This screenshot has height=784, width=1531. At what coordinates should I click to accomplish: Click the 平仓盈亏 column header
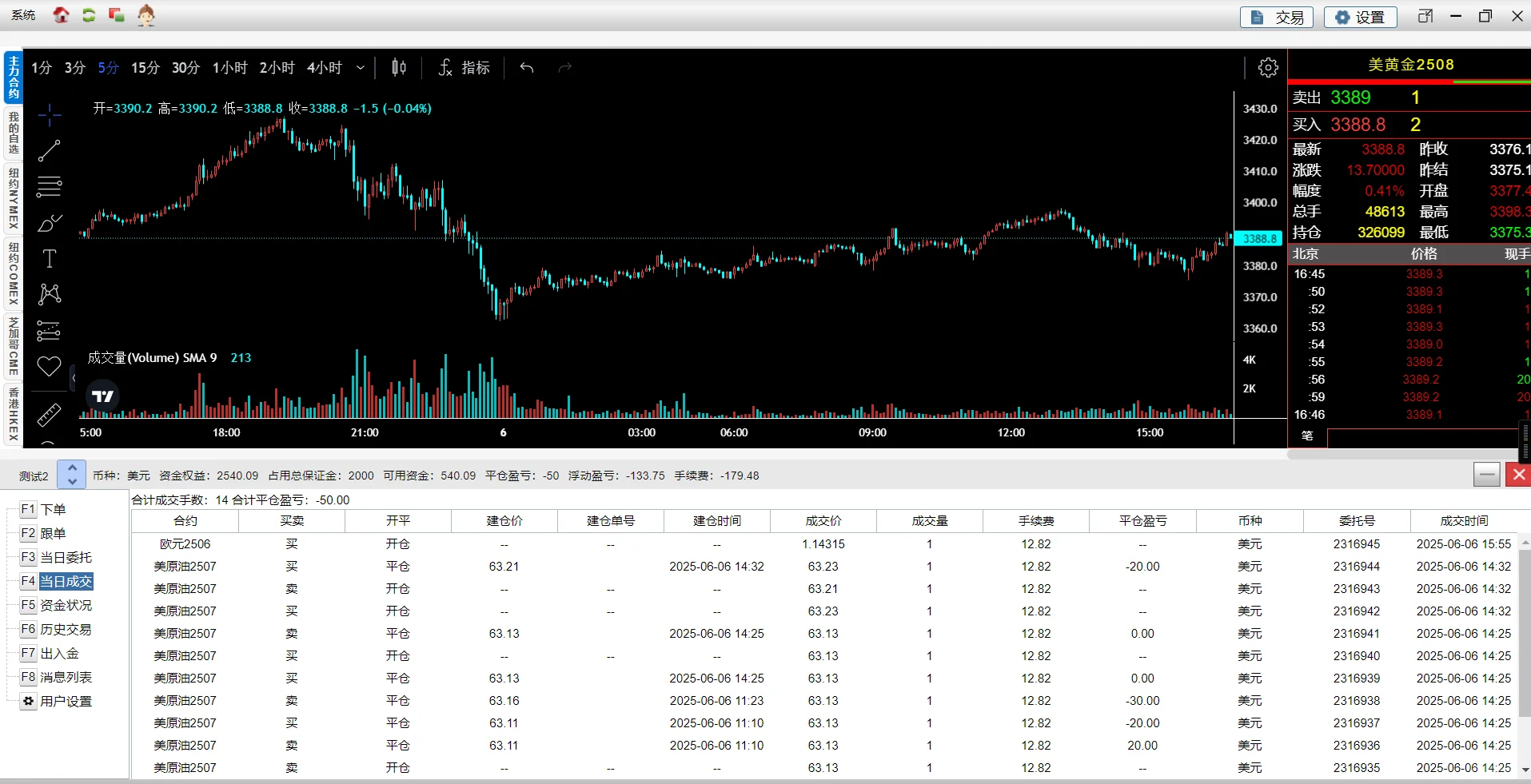tap(1142, 521)
